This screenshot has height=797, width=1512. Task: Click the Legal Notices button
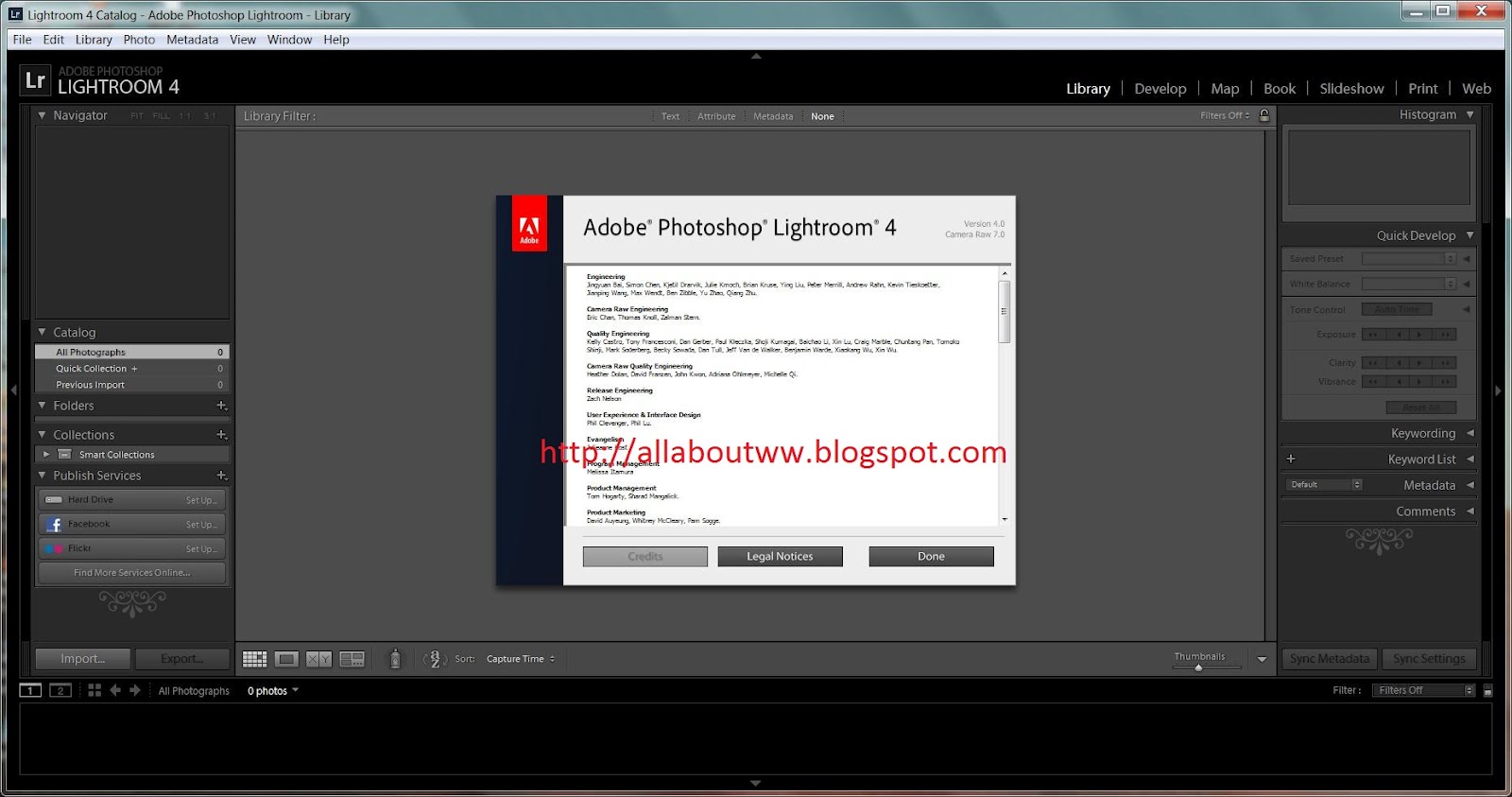[780, 556]
